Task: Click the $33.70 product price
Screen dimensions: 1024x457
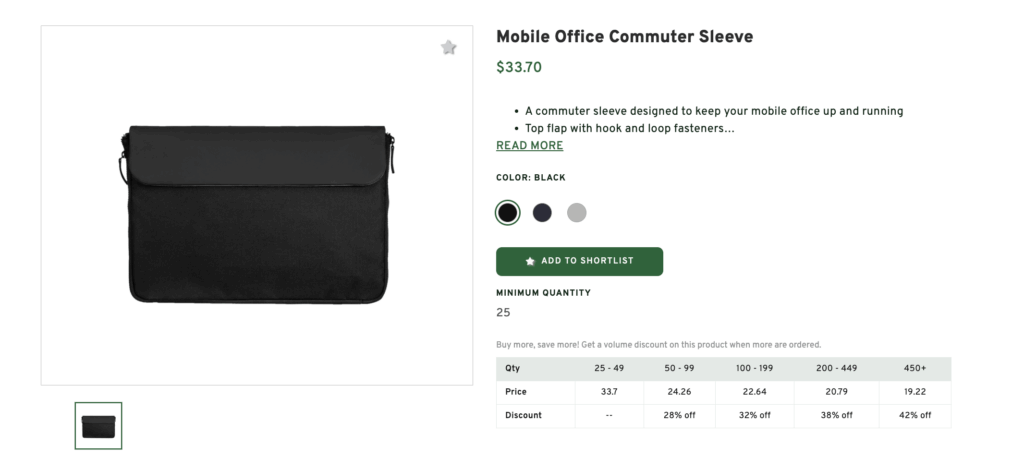Action: (519, 69)
